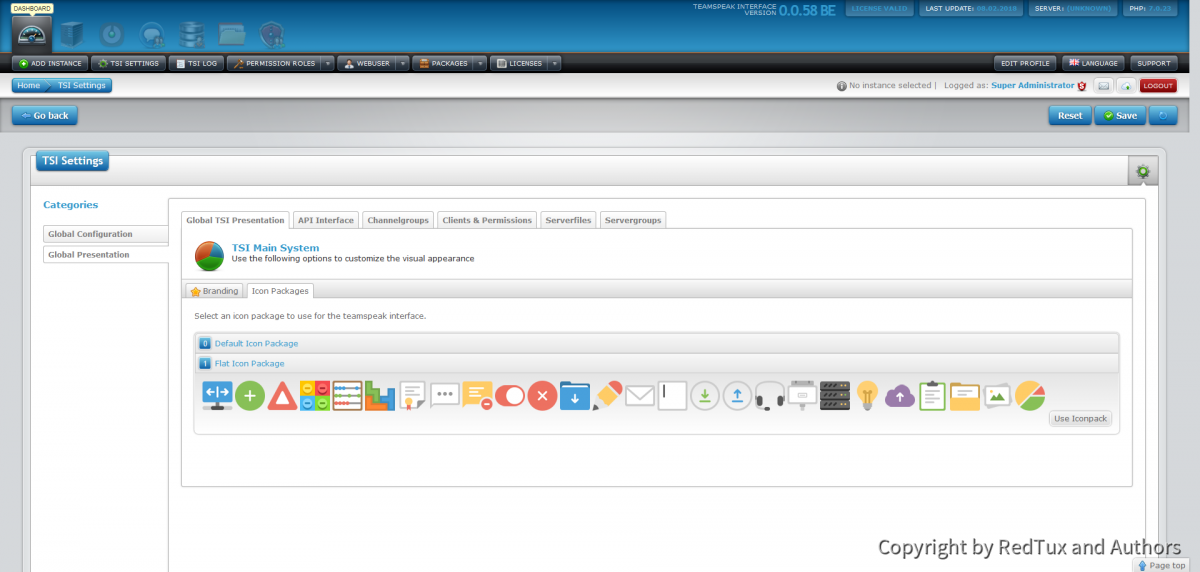The height and width of the screenshot is (572, 1200).
Task: Select the Global Presentation category
Action: tap(105, 255)
